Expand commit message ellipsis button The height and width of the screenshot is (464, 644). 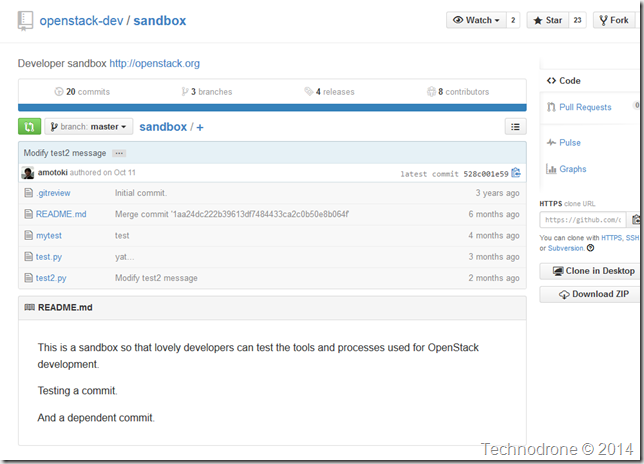[119, 153]
